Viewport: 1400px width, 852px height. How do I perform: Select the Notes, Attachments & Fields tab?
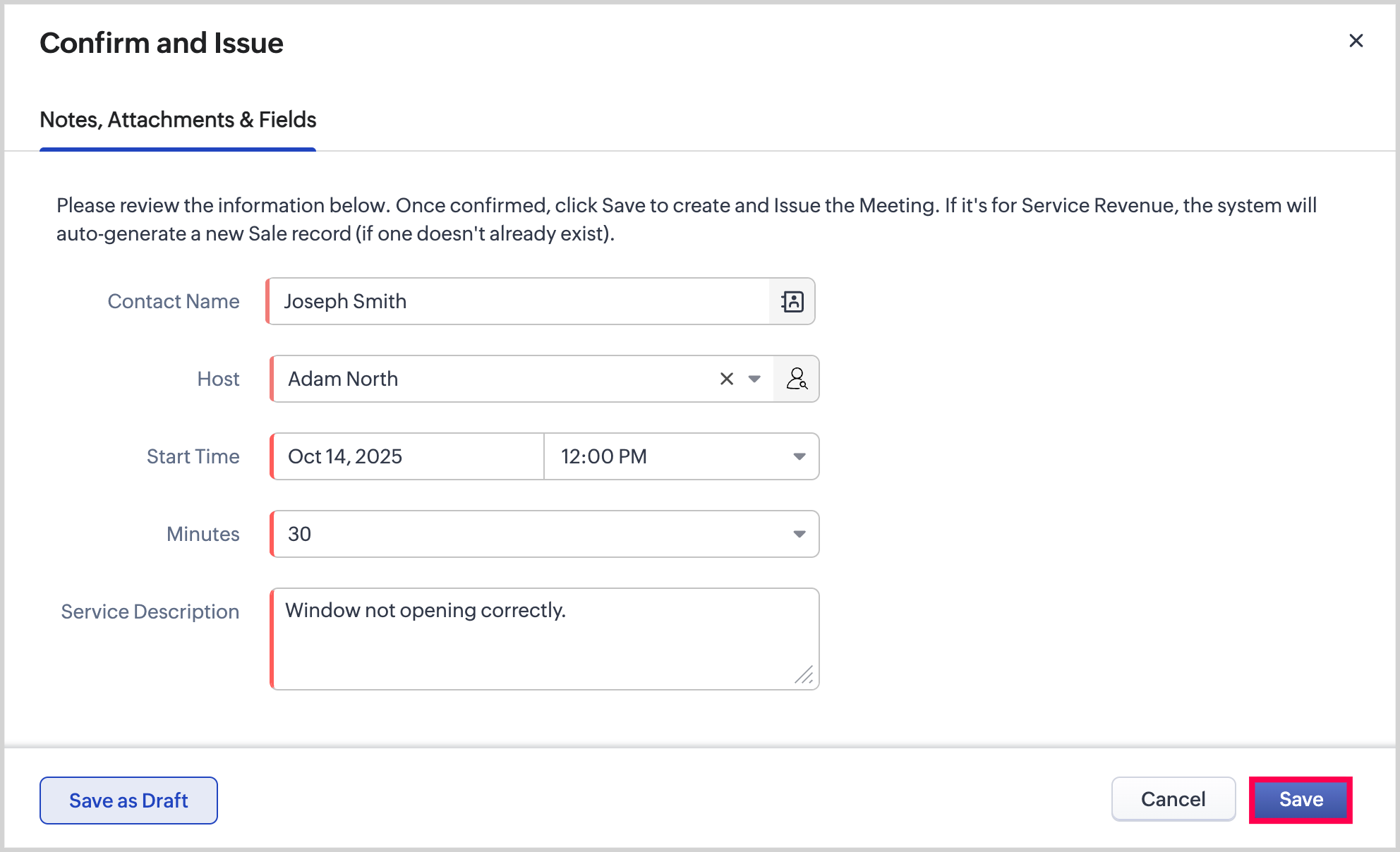pos(178,120)
